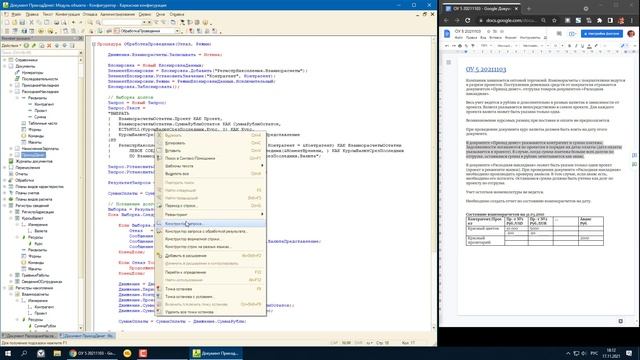640x360 pixels.
Task: Click the 1C Документ Приход taskbar button
Action: pyautogui.click(x=216, y=353)
